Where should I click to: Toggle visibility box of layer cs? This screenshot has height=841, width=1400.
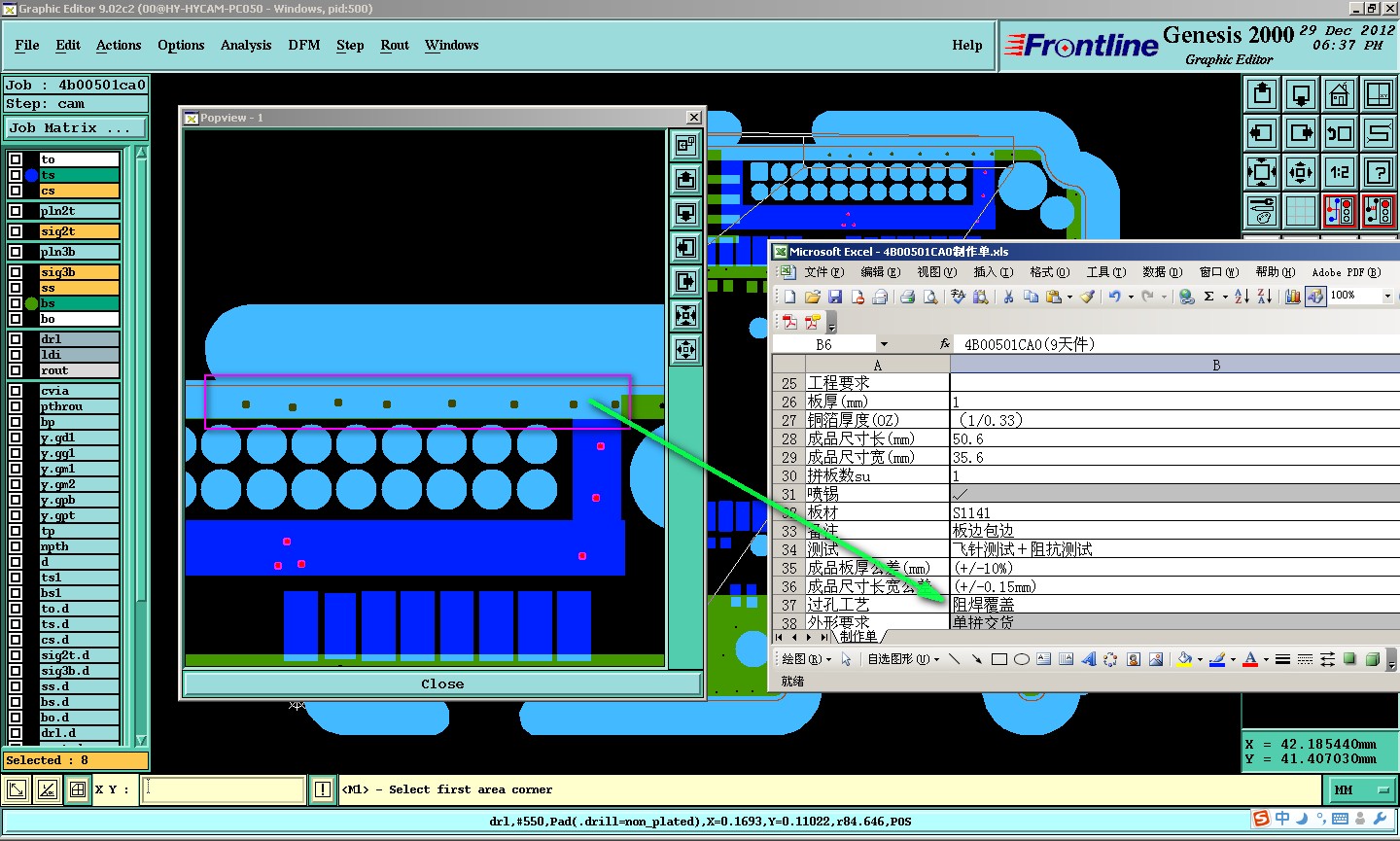click(16, 191)
